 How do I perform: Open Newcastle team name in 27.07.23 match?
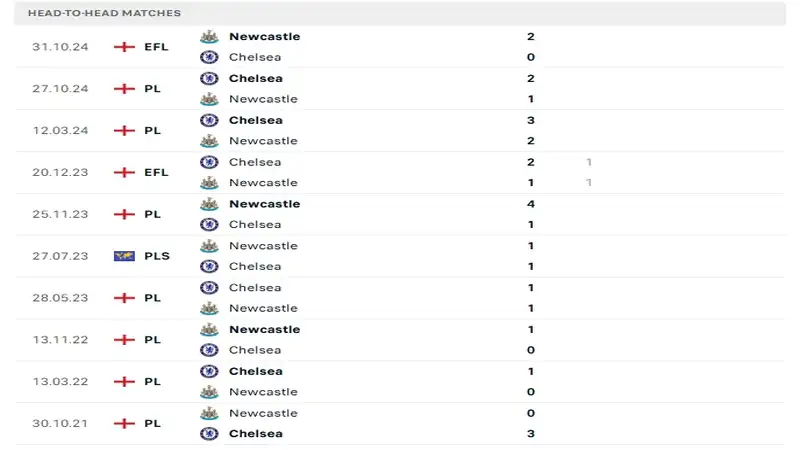click(263, 245)
